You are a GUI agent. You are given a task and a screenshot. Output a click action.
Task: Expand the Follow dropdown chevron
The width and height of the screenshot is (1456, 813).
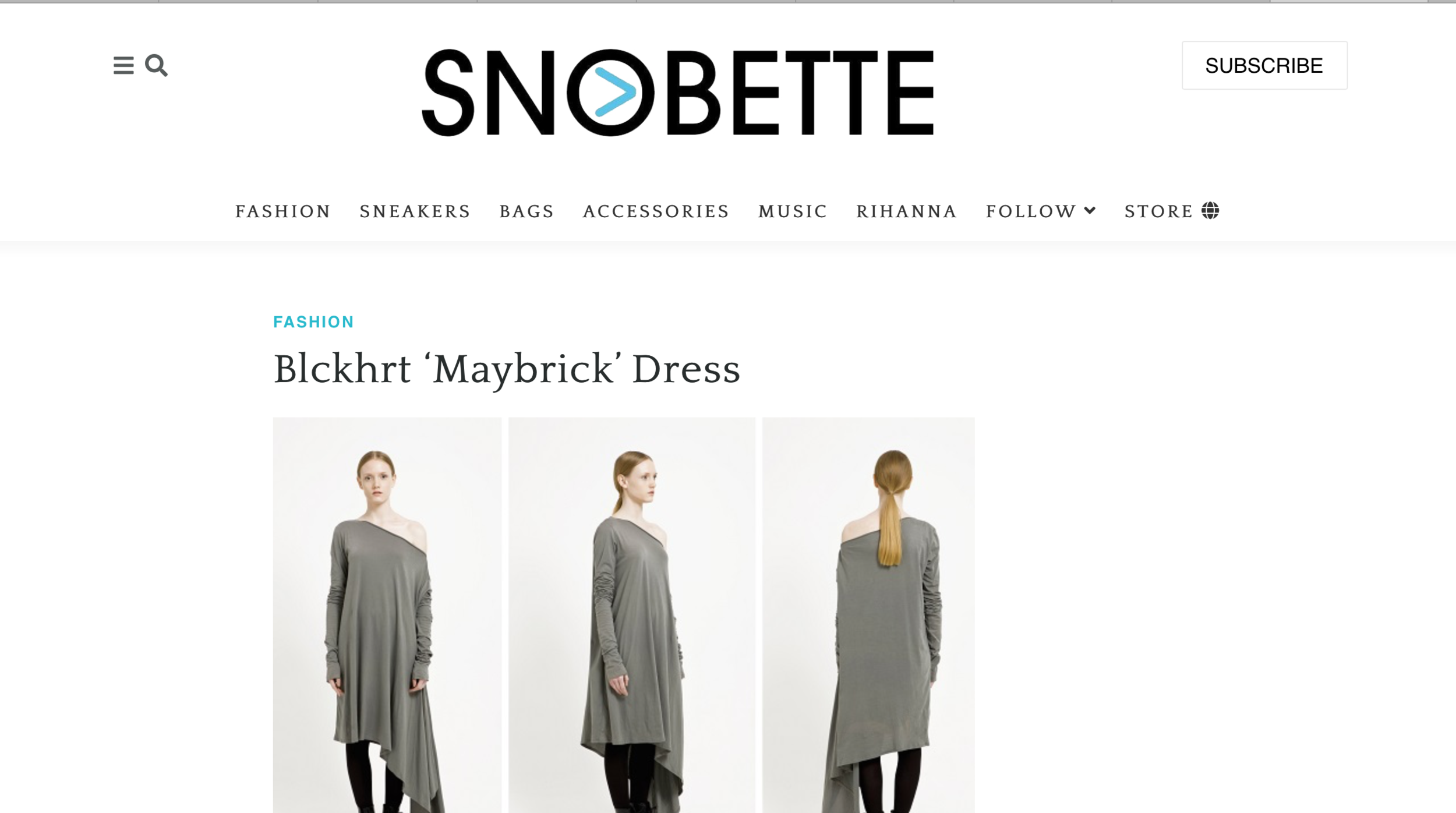[1090, 210]
